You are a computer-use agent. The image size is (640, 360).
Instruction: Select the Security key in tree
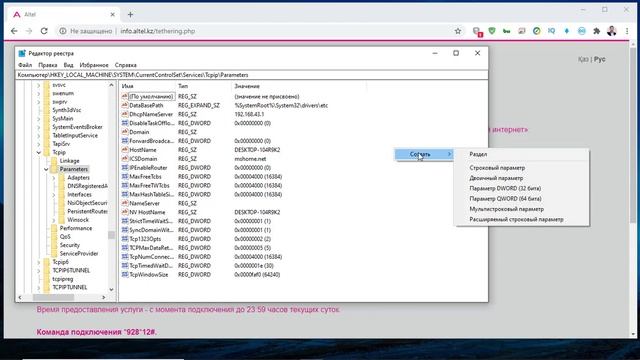point(69,245)
